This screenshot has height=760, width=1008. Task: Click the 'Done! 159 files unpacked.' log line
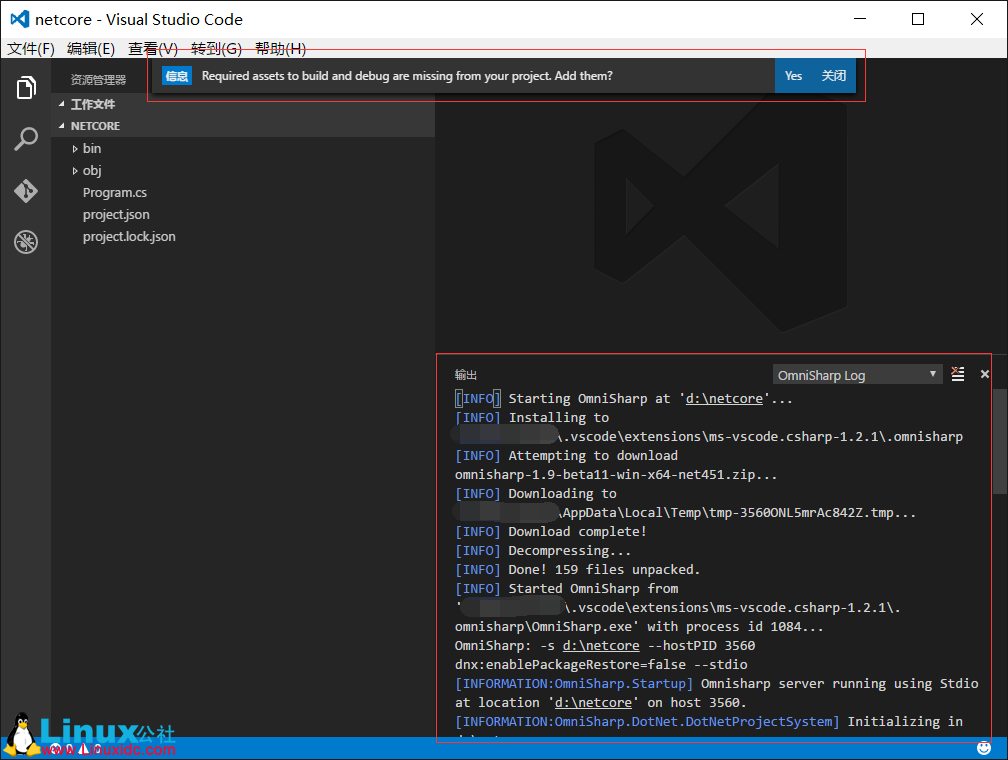(x=577, y=570)
